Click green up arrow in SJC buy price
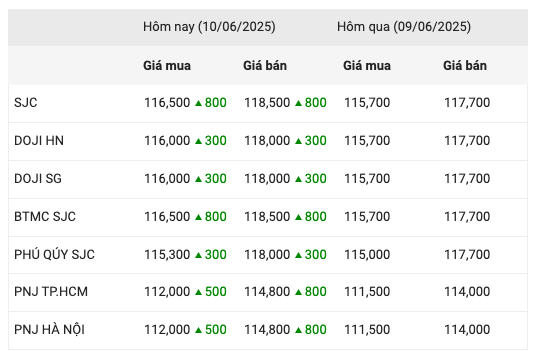Screen dimensions: 534x361 coord(199,103)
